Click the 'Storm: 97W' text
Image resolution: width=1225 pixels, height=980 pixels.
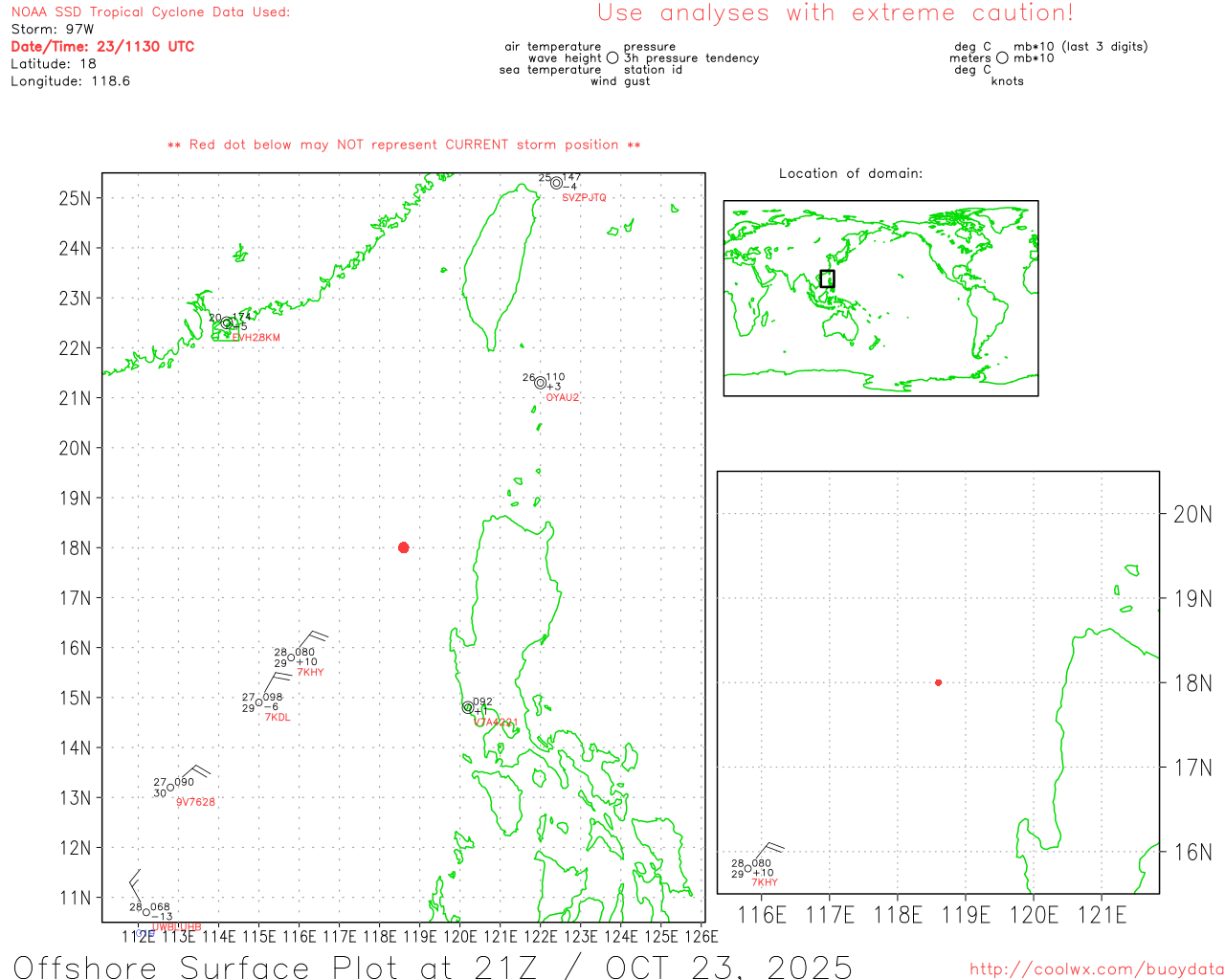pos(53,30)
